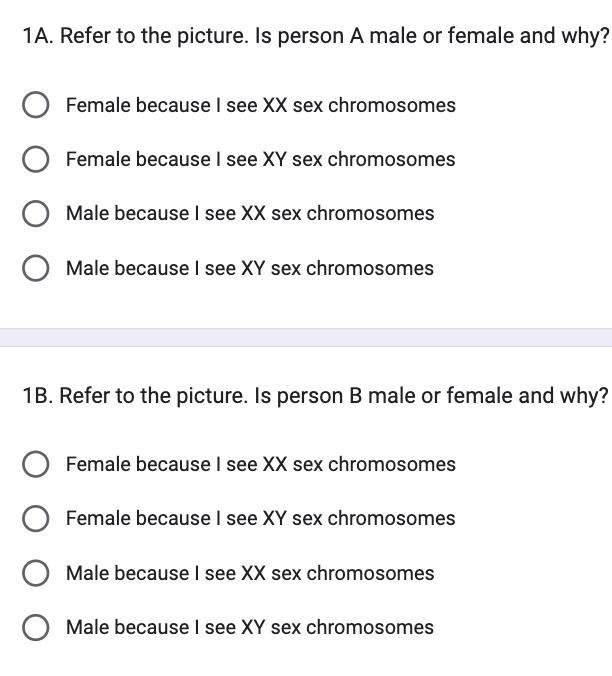The image size is (612, 676).
Task: Click 1B label text 'Female because I see XX'
Action: [260, 464]
